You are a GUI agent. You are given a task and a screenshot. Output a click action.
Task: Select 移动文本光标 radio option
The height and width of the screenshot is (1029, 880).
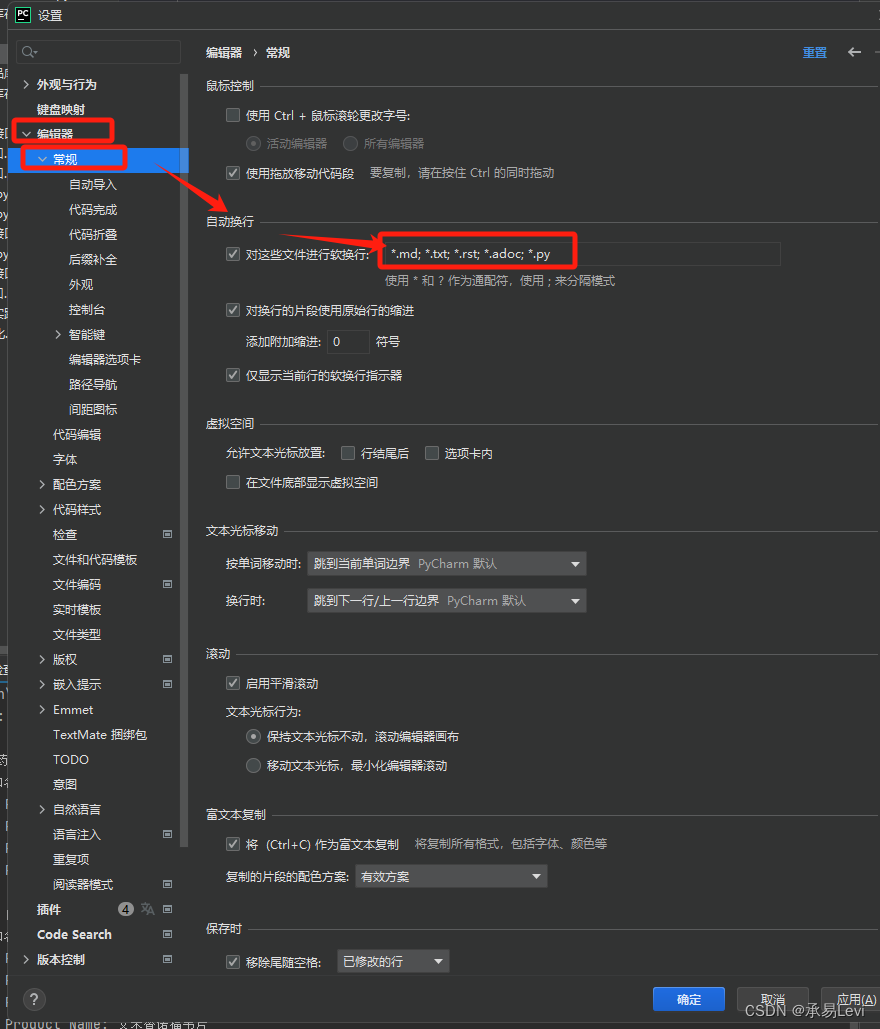click(253, 765)
